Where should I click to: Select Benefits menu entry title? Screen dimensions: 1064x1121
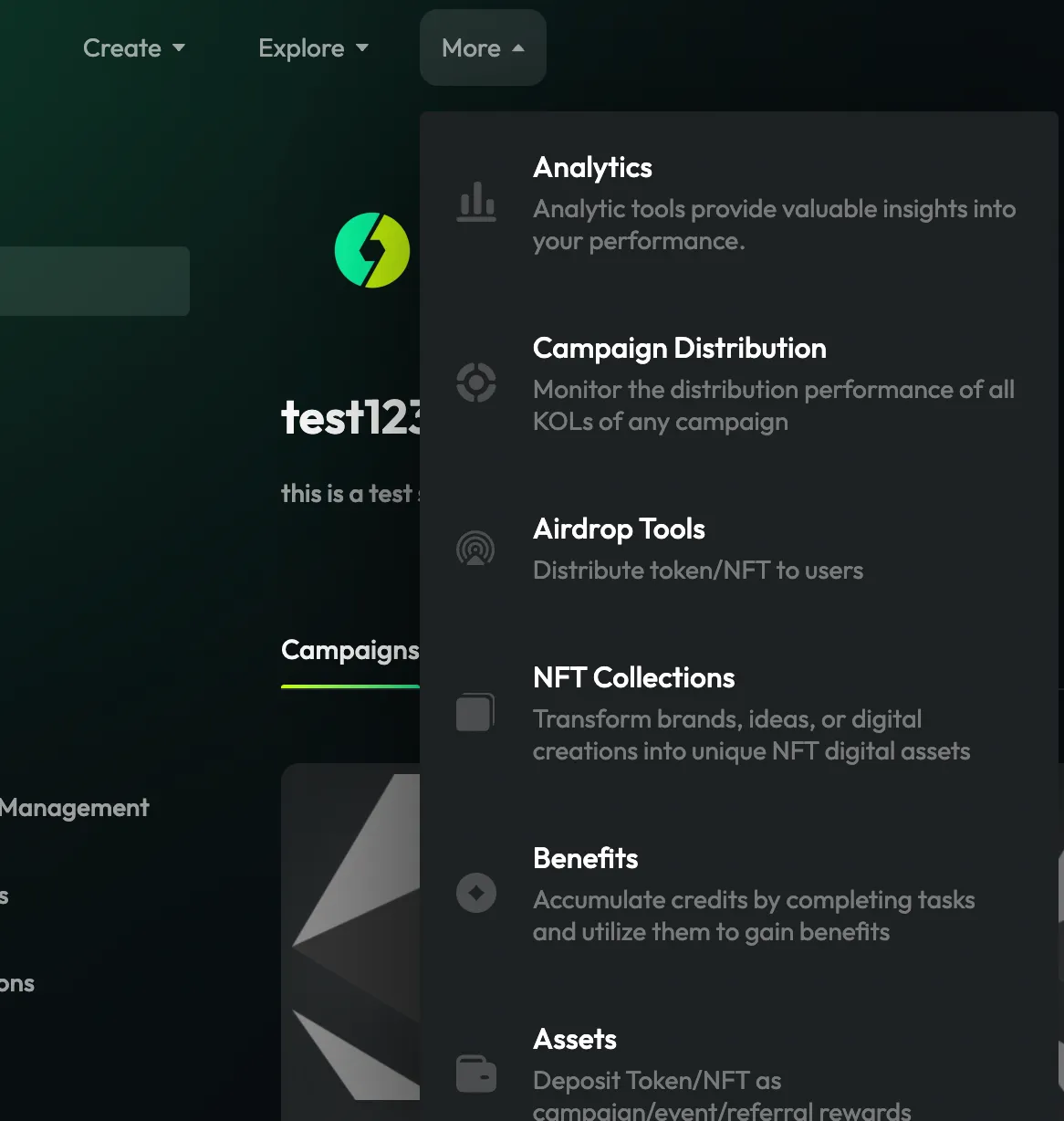(x=585, y=859)
